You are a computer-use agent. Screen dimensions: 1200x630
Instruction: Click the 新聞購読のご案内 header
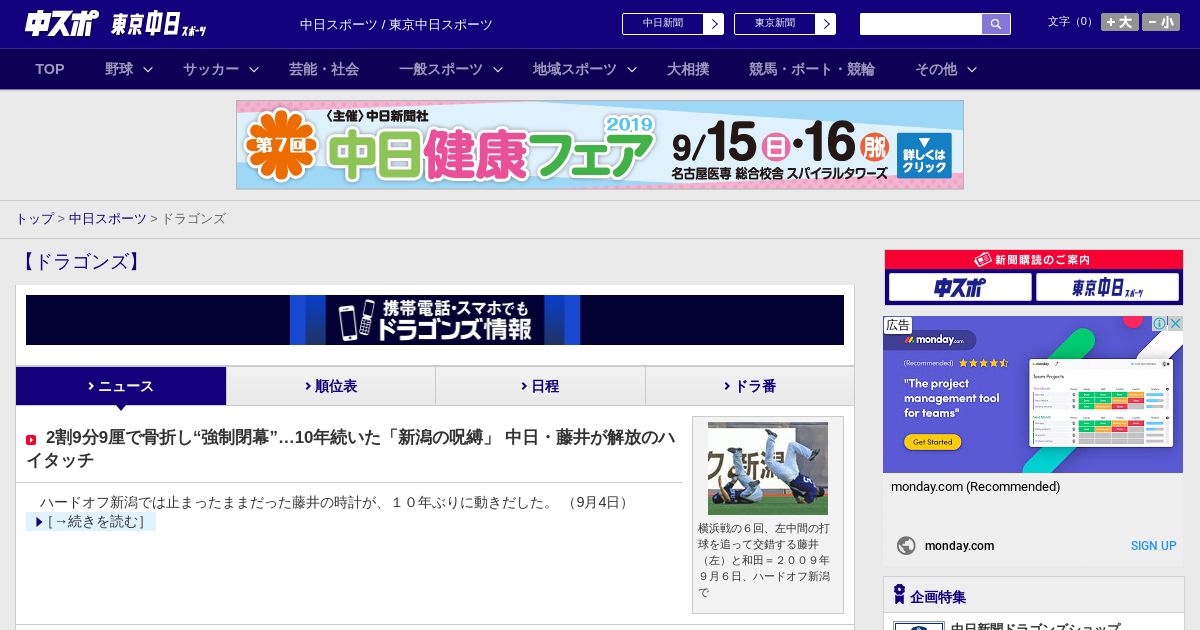coord(1033,259)
